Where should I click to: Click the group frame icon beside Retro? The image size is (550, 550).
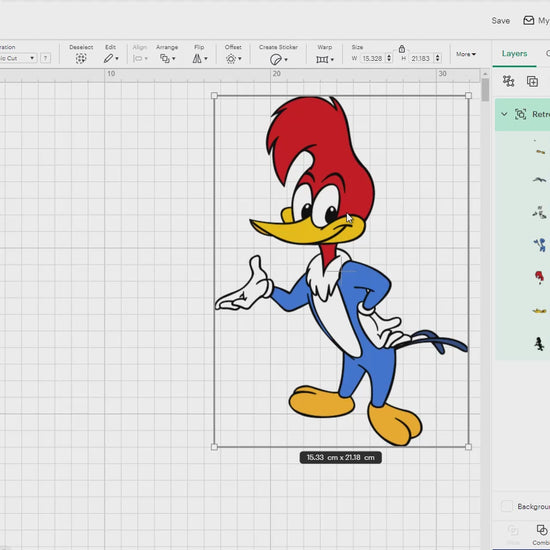[x=521, y=114]
